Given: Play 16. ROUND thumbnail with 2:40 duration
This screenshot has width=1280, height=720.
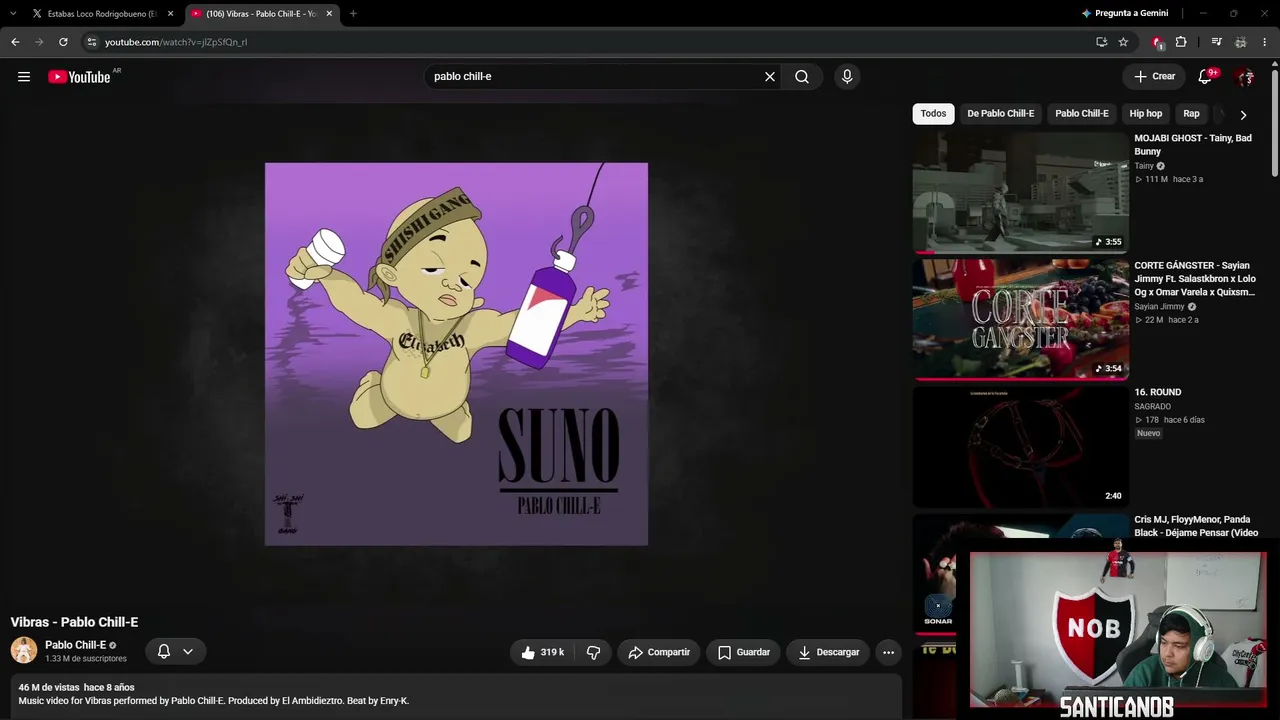Looking at the screenshot, I should (x=1020, y=446).
